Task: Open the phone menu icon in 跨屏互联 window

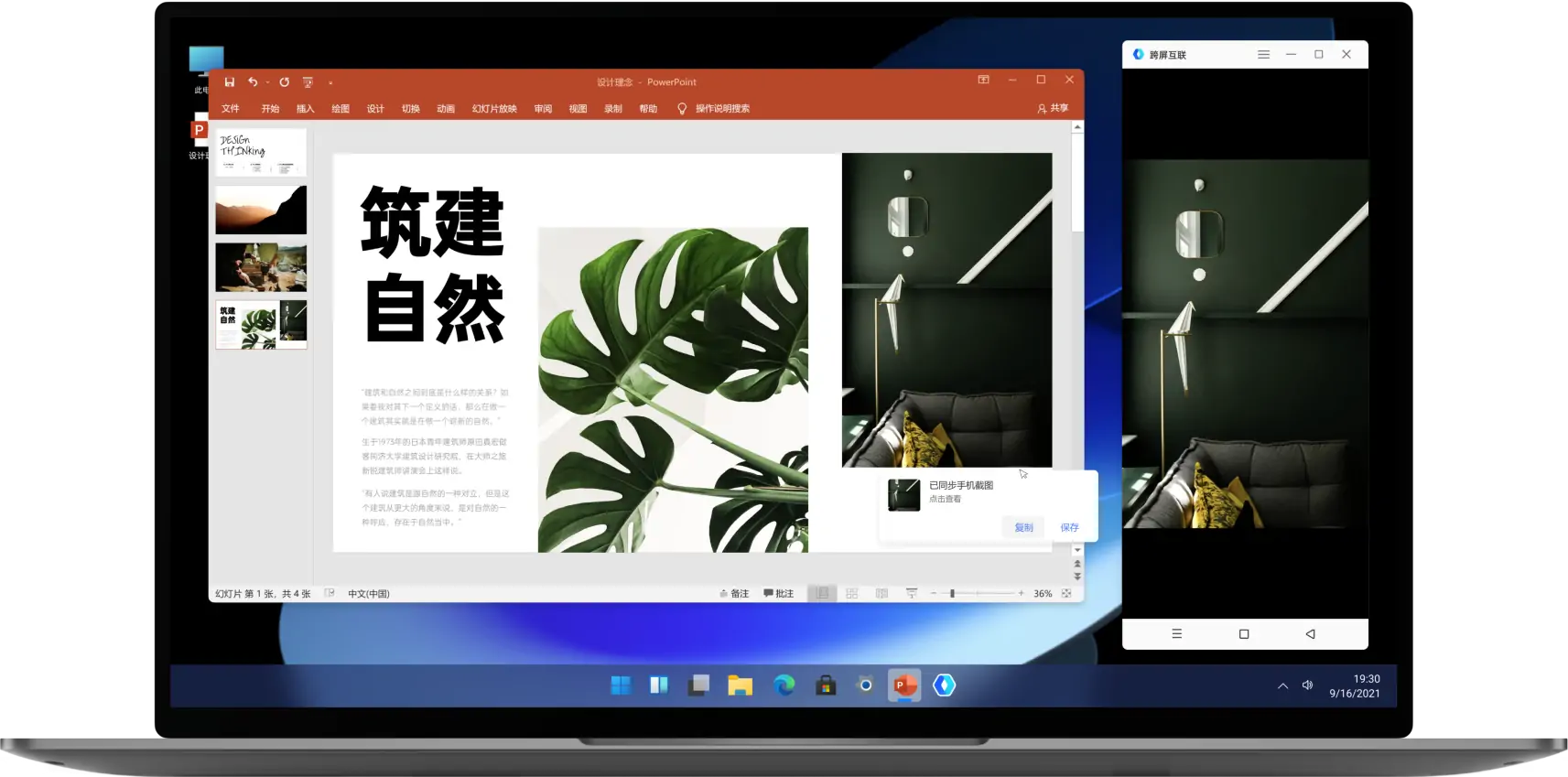Action: click(1263, 55)
